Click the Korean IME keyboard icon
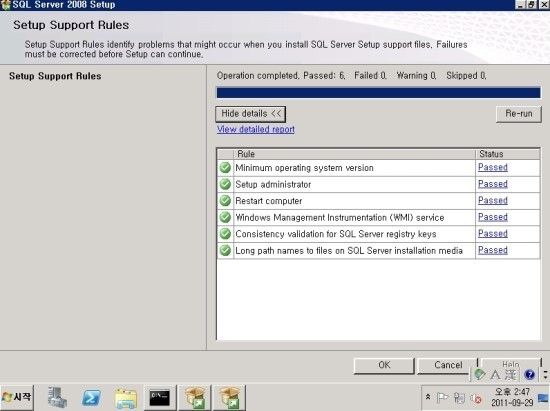The image size is (550, 411). [x=479, y=374]
